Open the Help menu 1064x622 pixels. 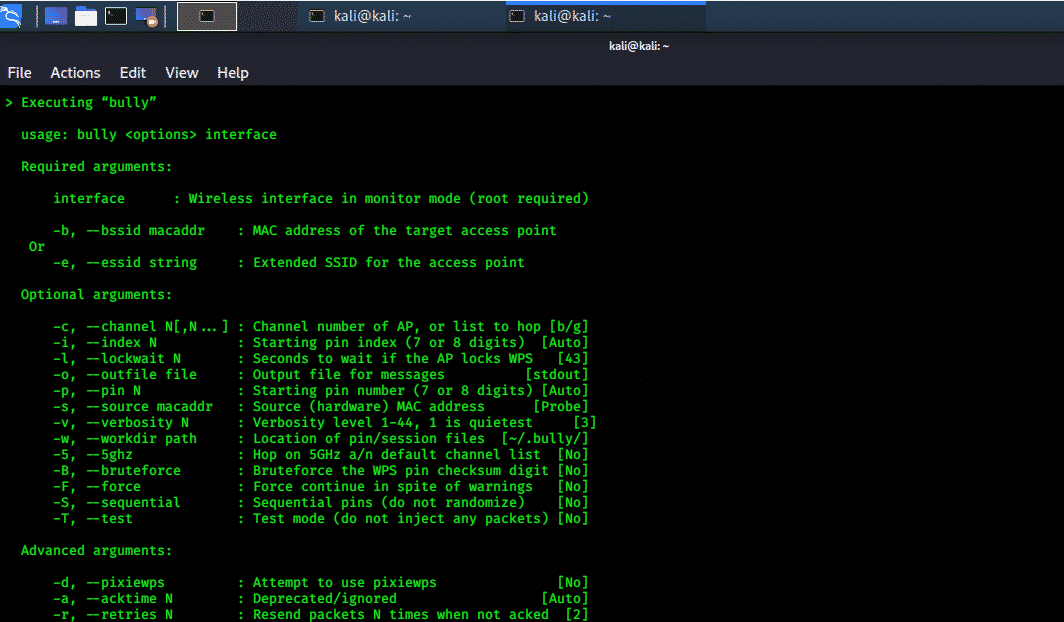233,73
